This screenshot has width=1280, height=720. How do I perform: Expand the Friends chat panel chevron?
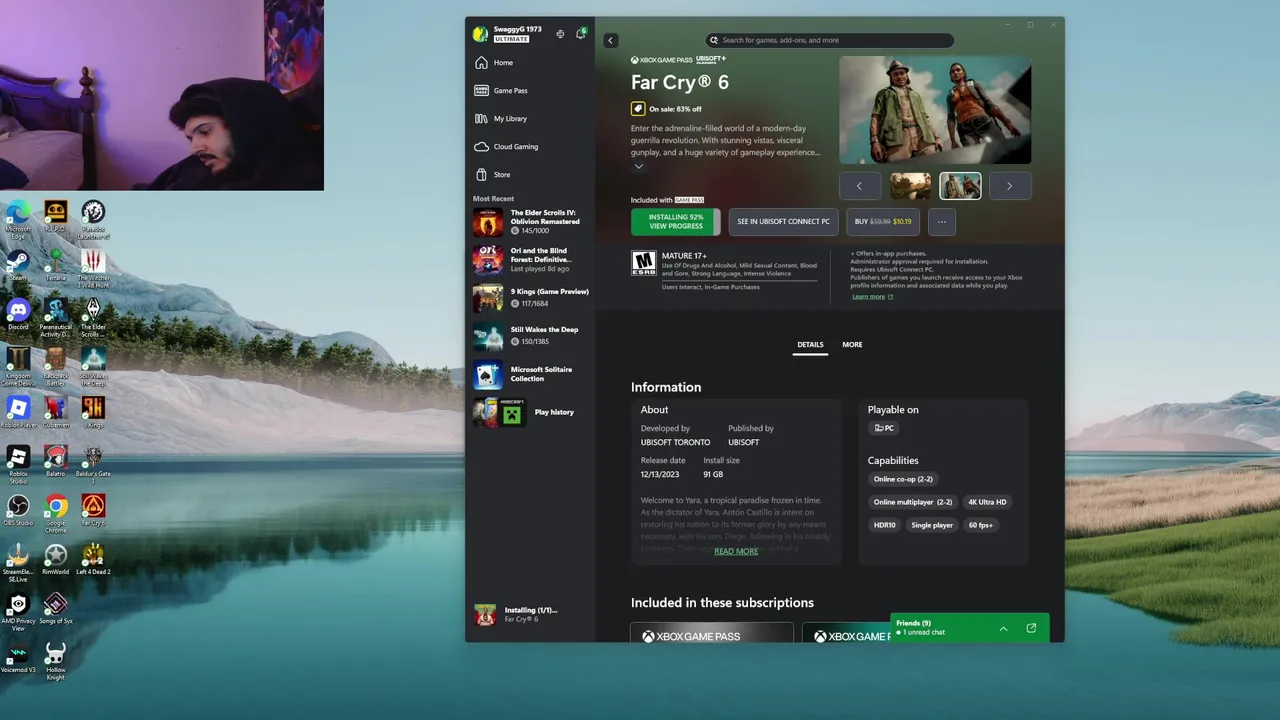1003,629
